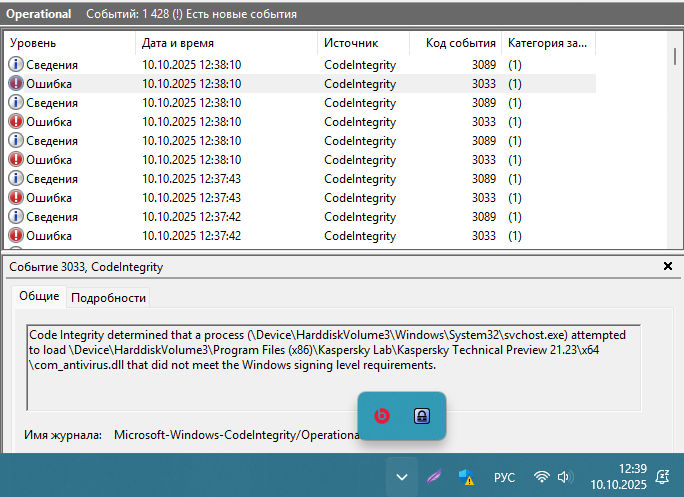Open the padlock icon in tray overflow
The width and height of the screenshot is (684, 497).
[422, 416]
